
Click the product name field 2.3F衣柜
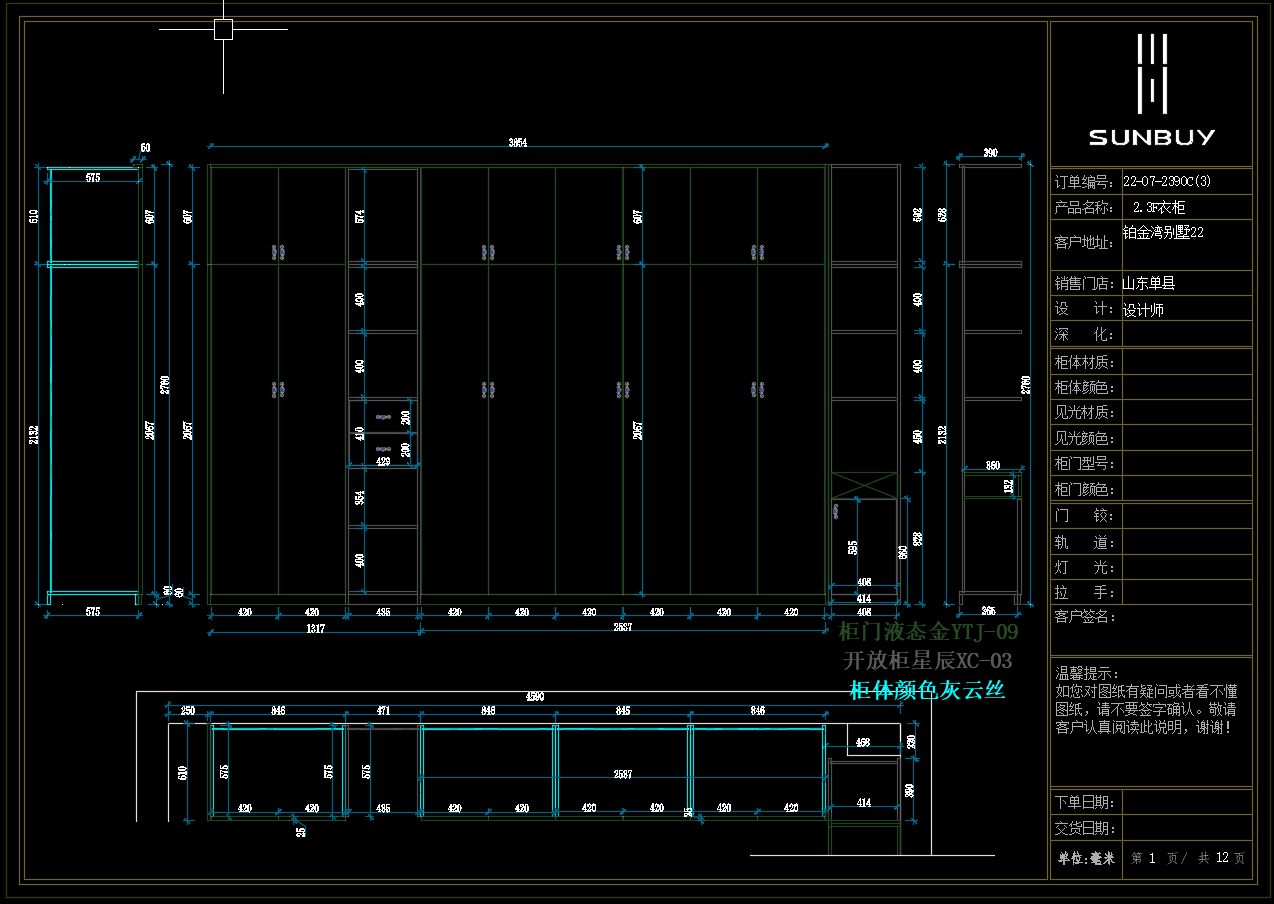pos(1159,208)
